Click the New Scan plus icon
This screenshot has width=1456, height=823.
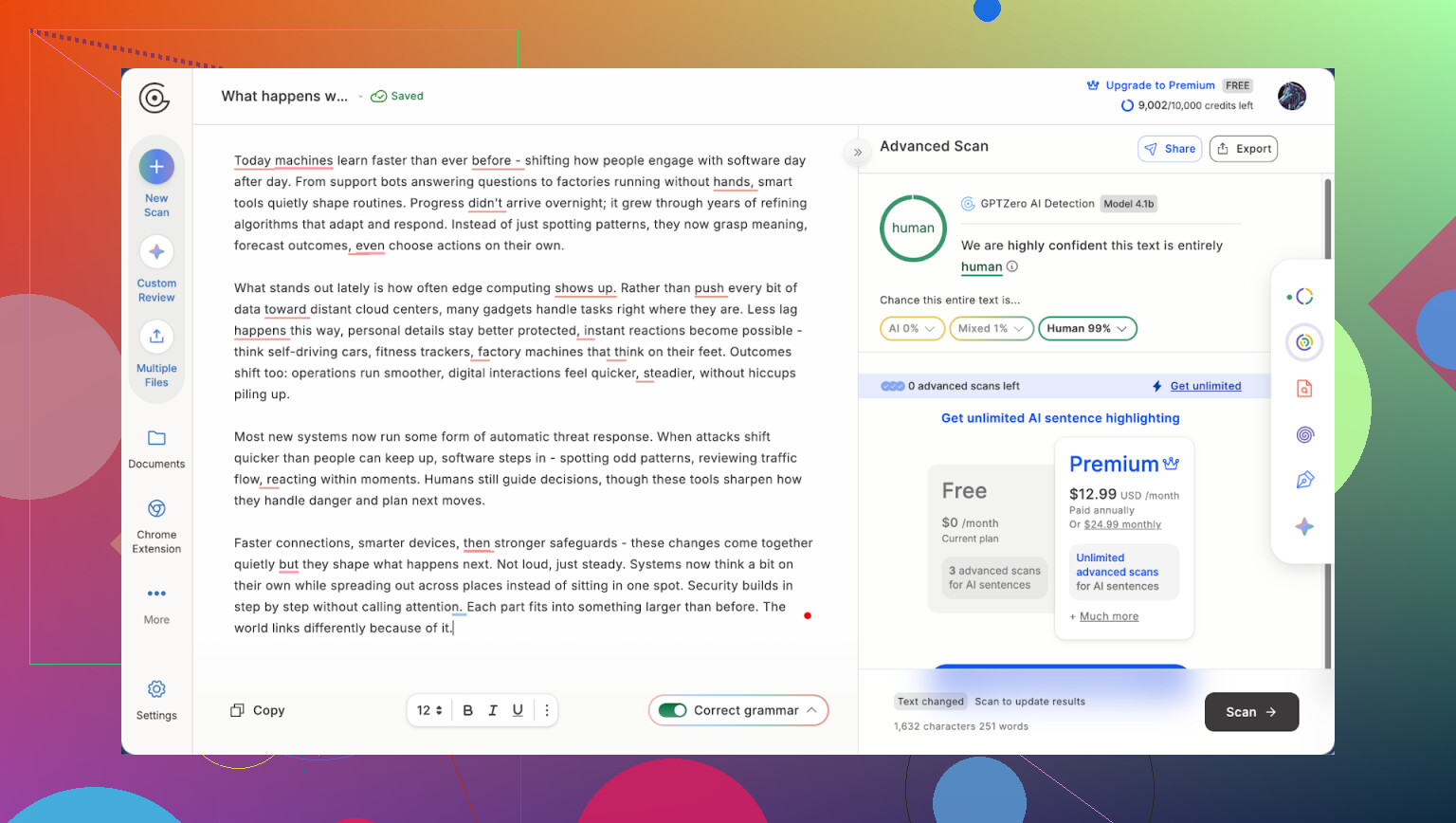(156, 167)
